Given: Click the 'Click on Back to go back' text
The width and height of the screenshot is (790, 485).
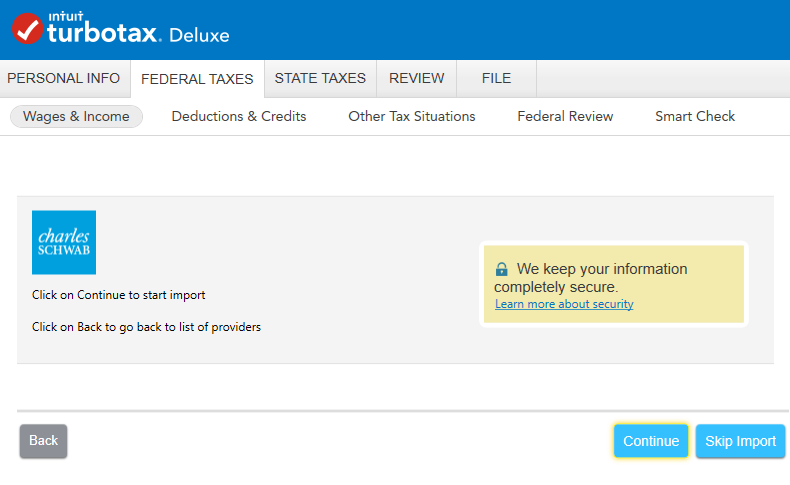Looking at the screenshot, I should pyautogui.click(x=146, y=327).
